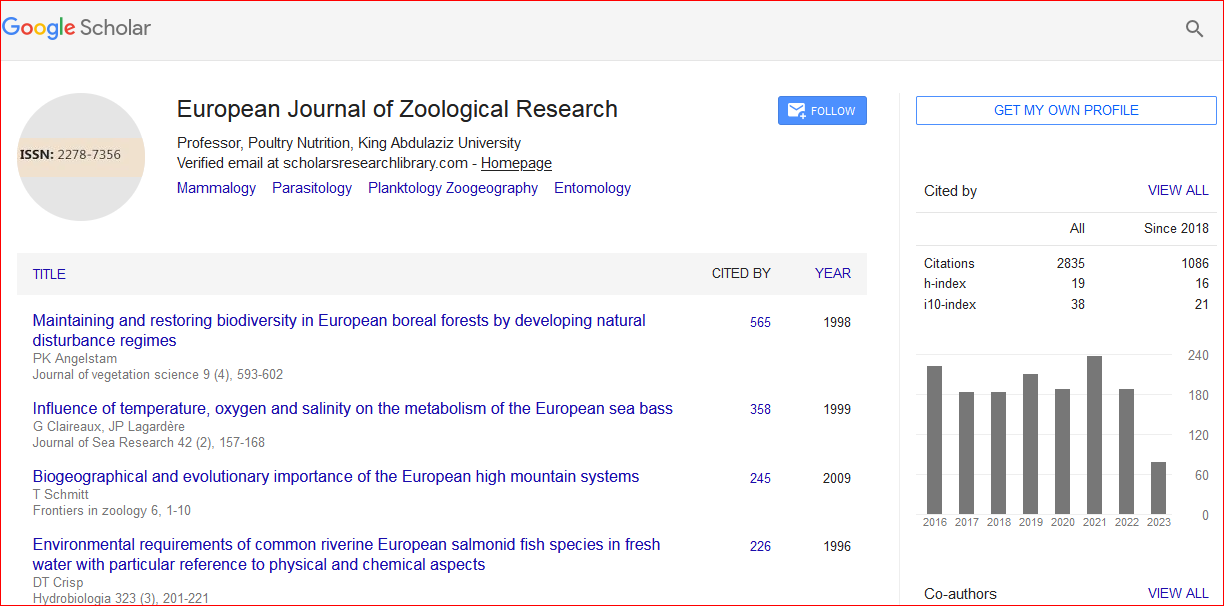Open the ISSN profile picture
1224x606 pixels.
[81, 156]
